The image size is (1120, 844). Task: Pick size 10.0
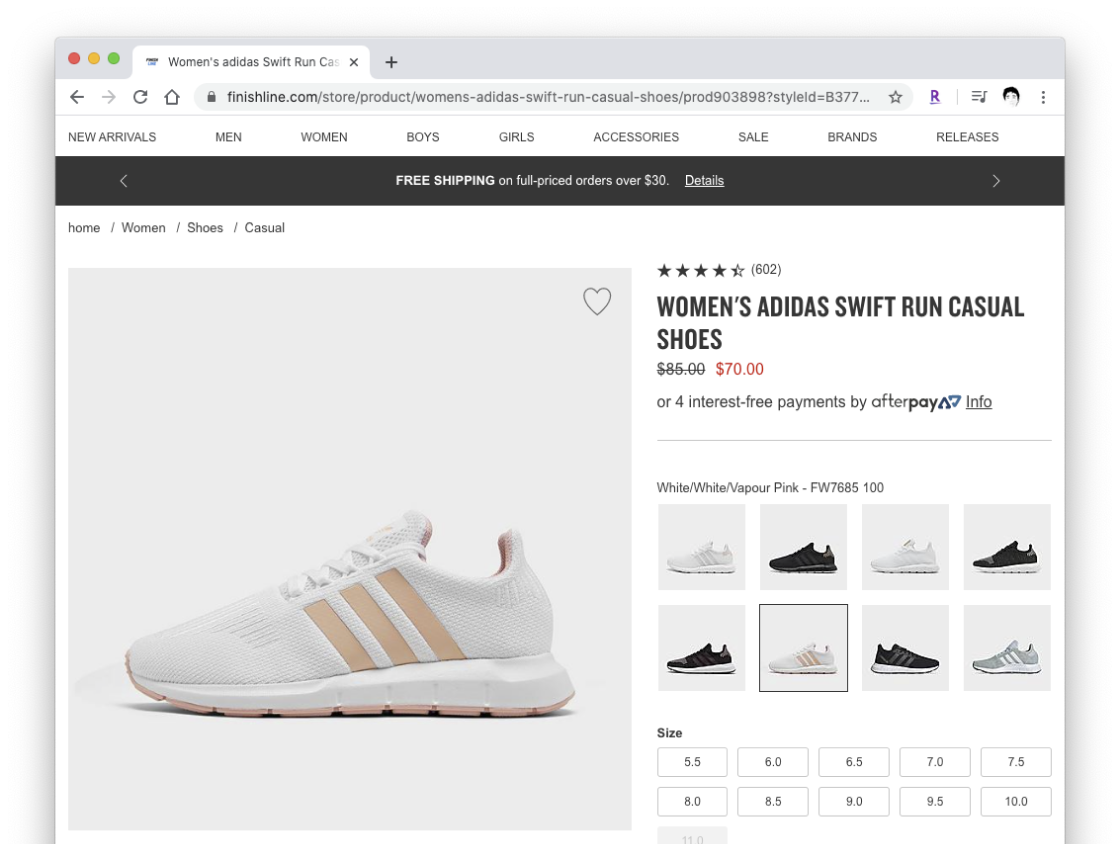[1016, 802]
